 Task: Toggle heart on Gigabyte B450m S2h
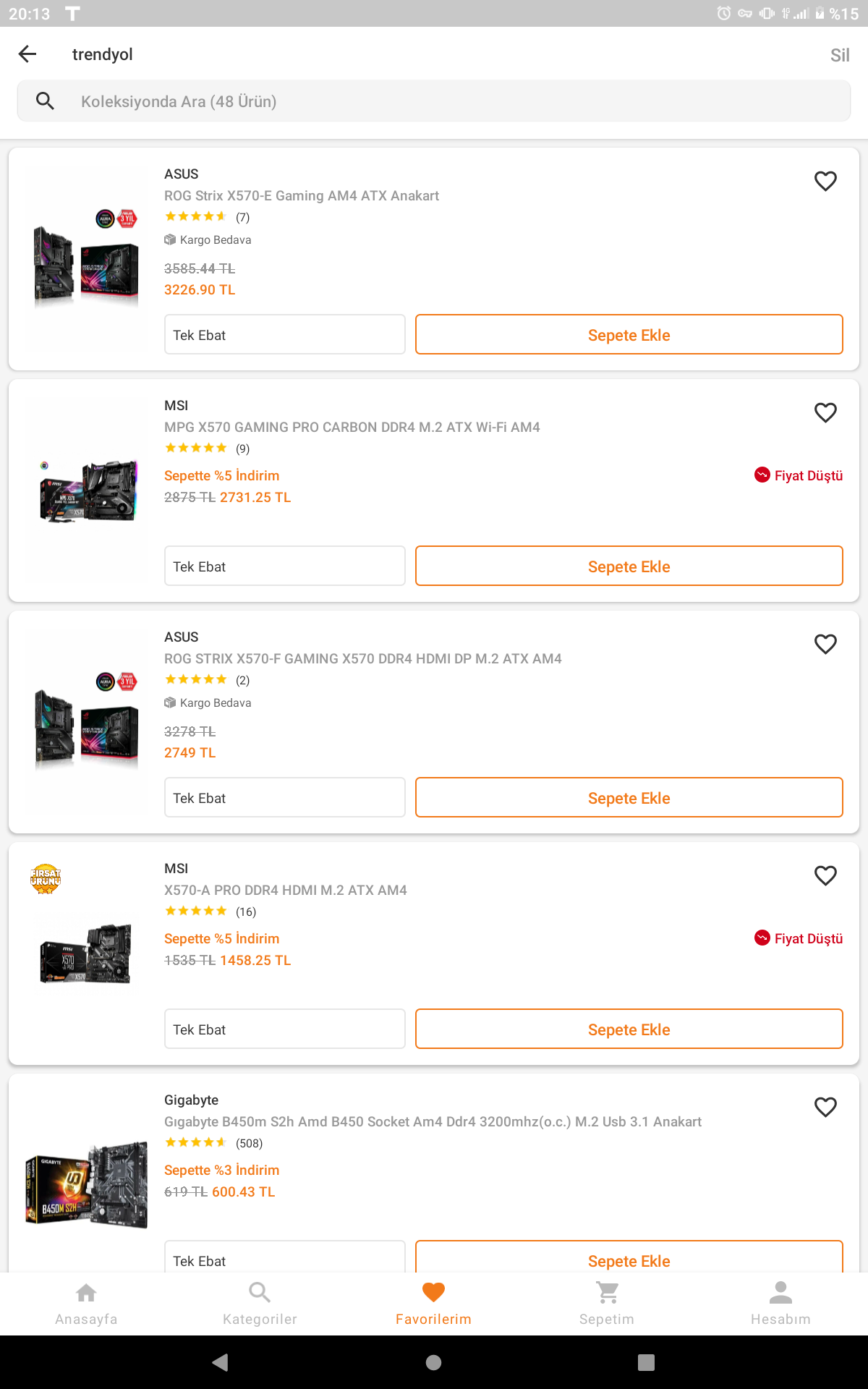click(x=825, y=1107)
